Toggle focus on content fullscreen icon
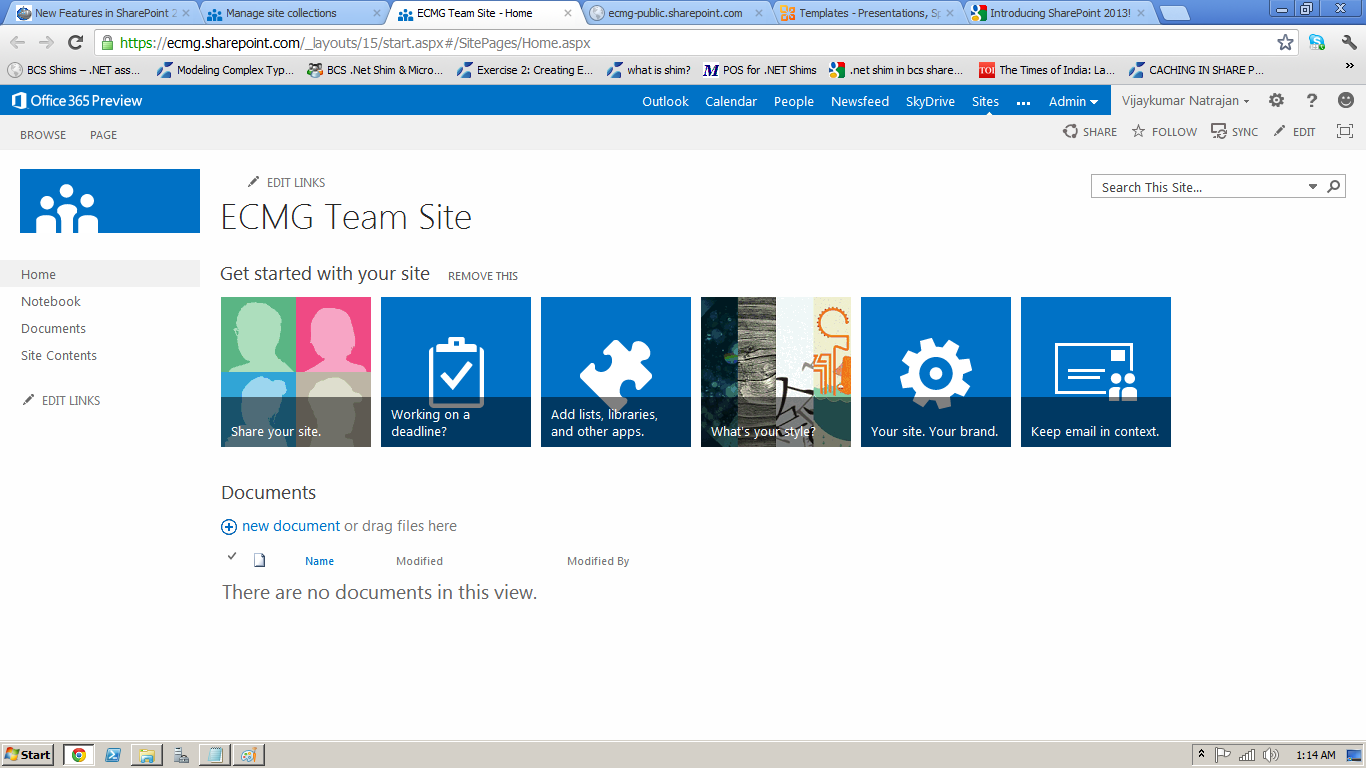This screenshot has height=768, width=1366. pos(1344,132)
